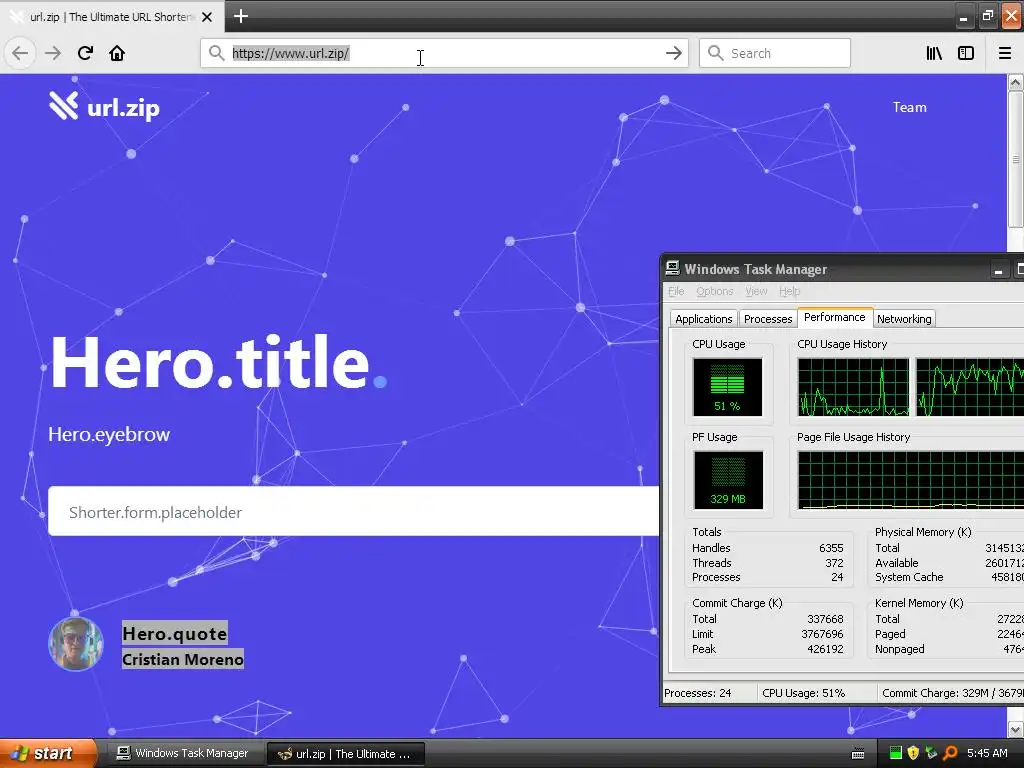Go forward using the browser forward arrow
This screenshot has width=1024, height=768.
click(53, 53)
